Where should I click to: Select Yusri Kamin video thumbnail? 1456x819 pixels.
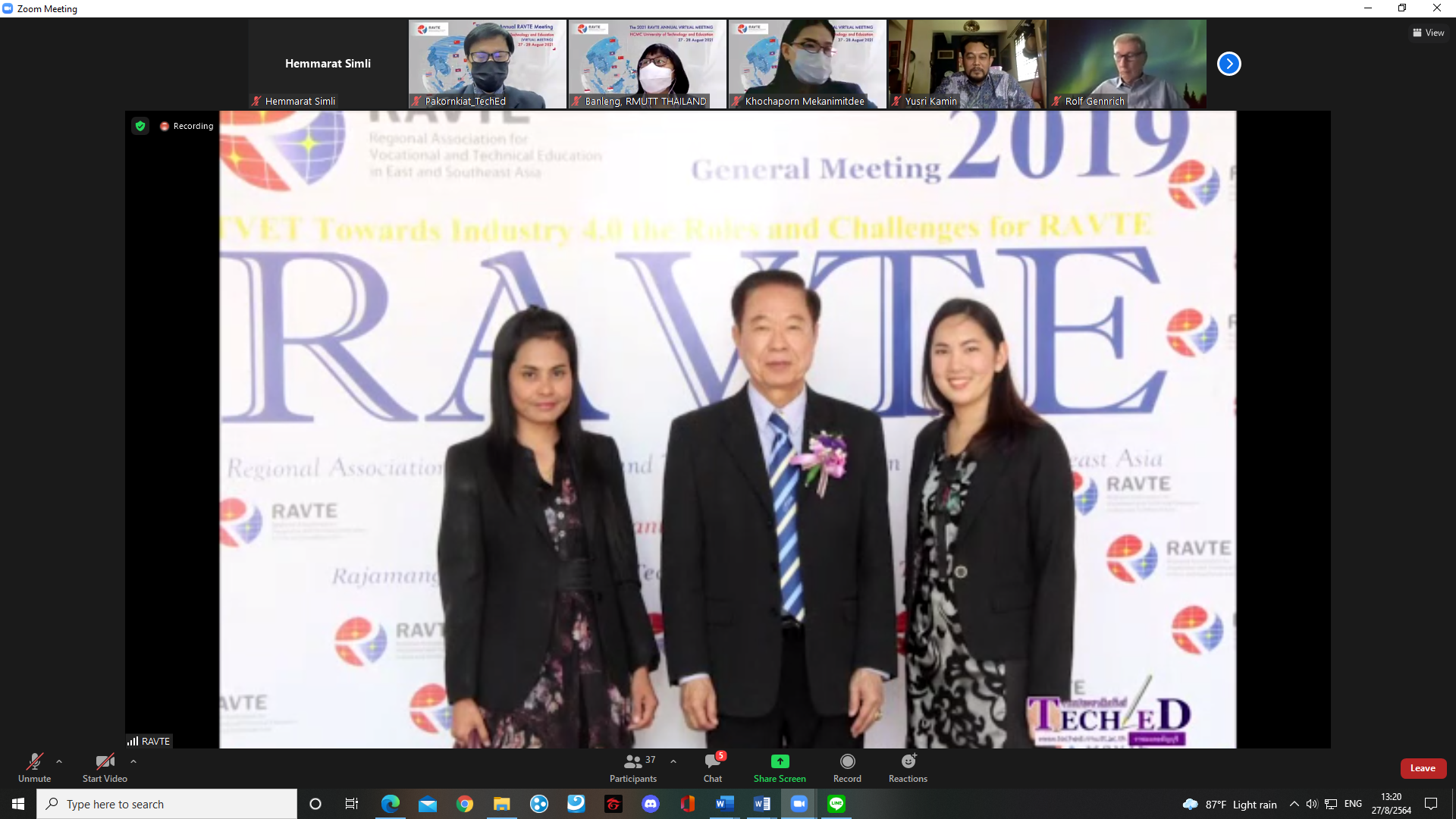coord(968,64)
